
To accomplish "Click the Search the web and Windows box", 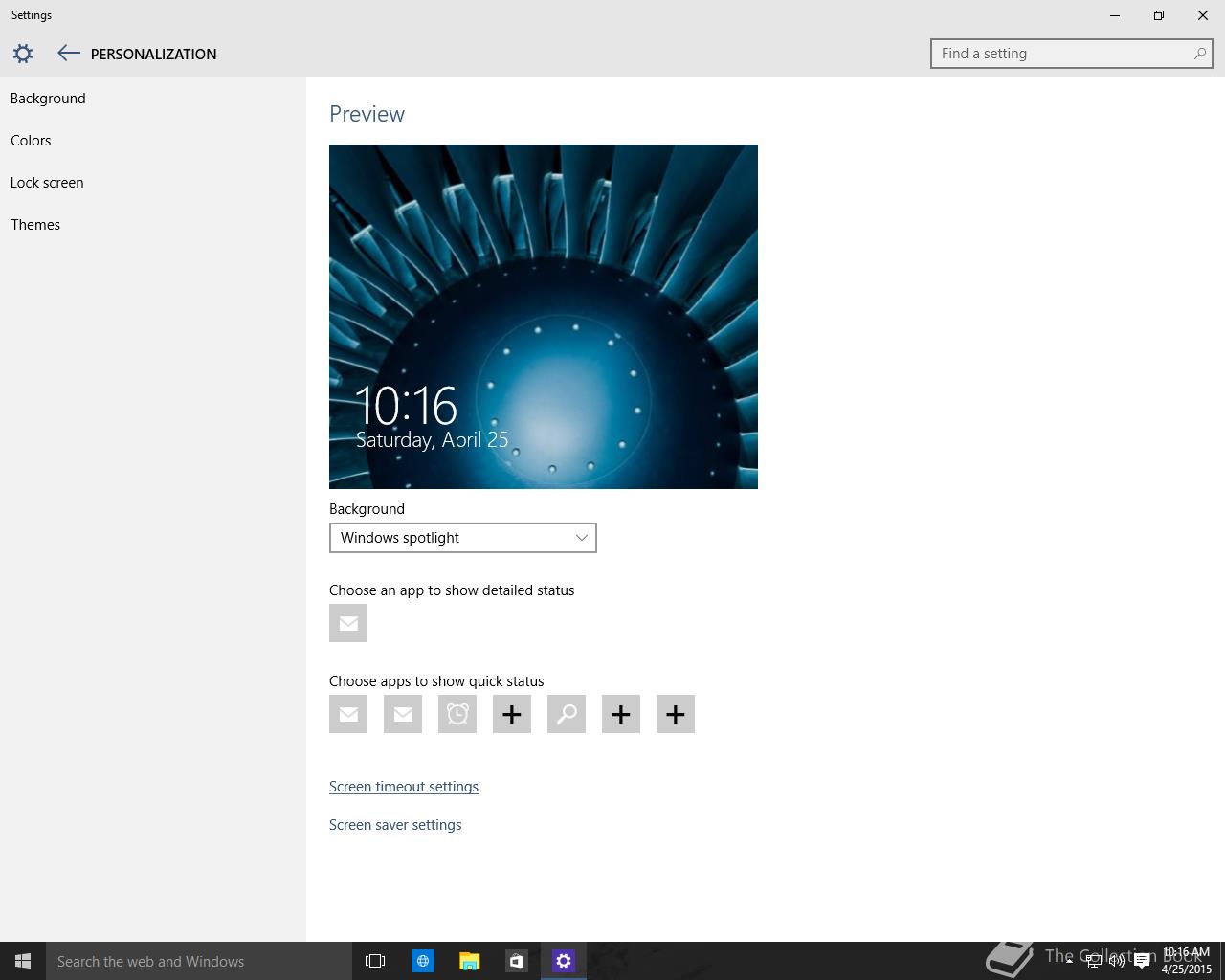I will (199, 961).
